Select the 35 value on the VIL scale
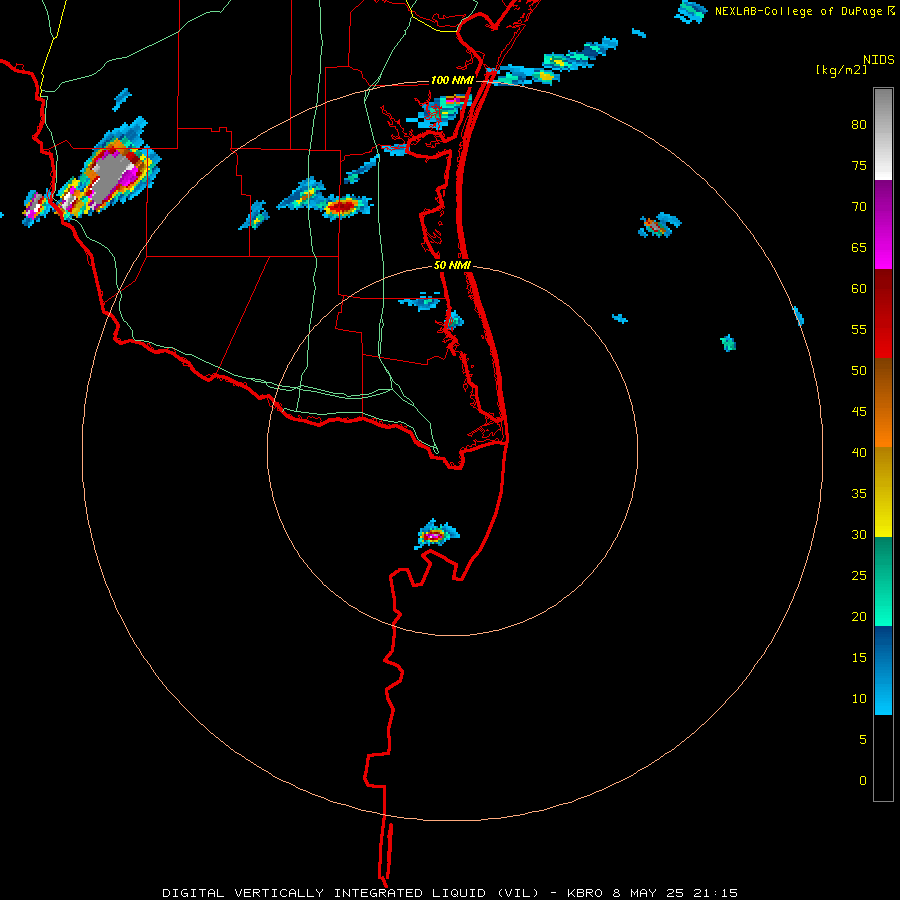This screenshot has height=900, width=900. pyautogui.click(x=859, y=494)
